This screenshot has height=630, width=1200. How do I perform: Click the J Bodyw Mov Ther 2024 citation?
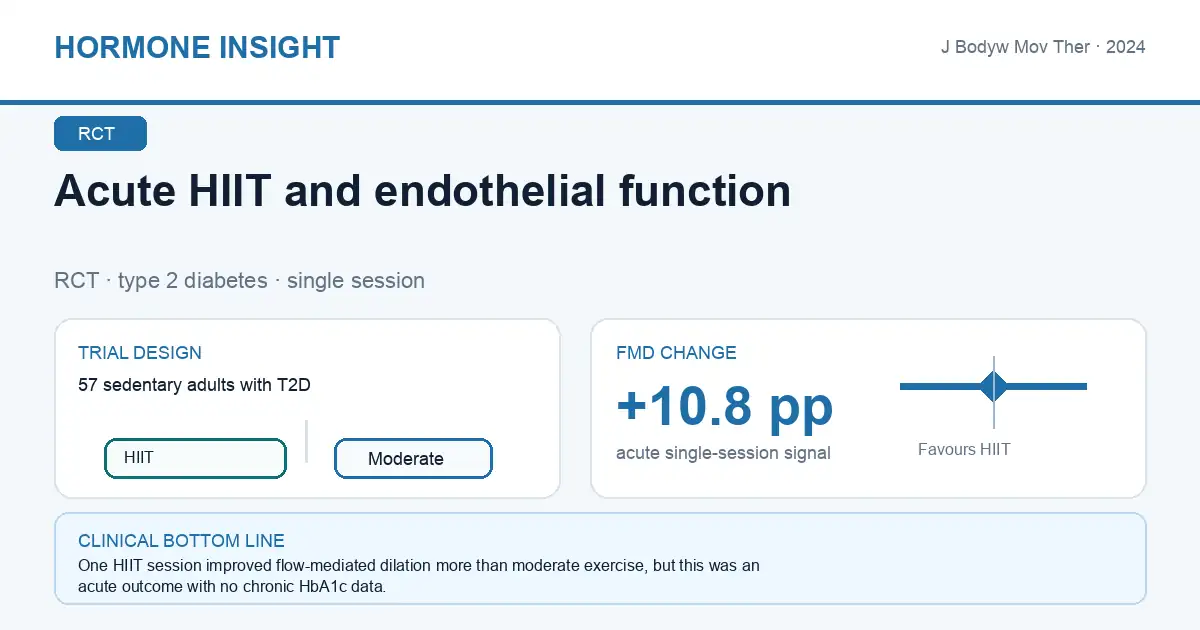point(1043,47)
